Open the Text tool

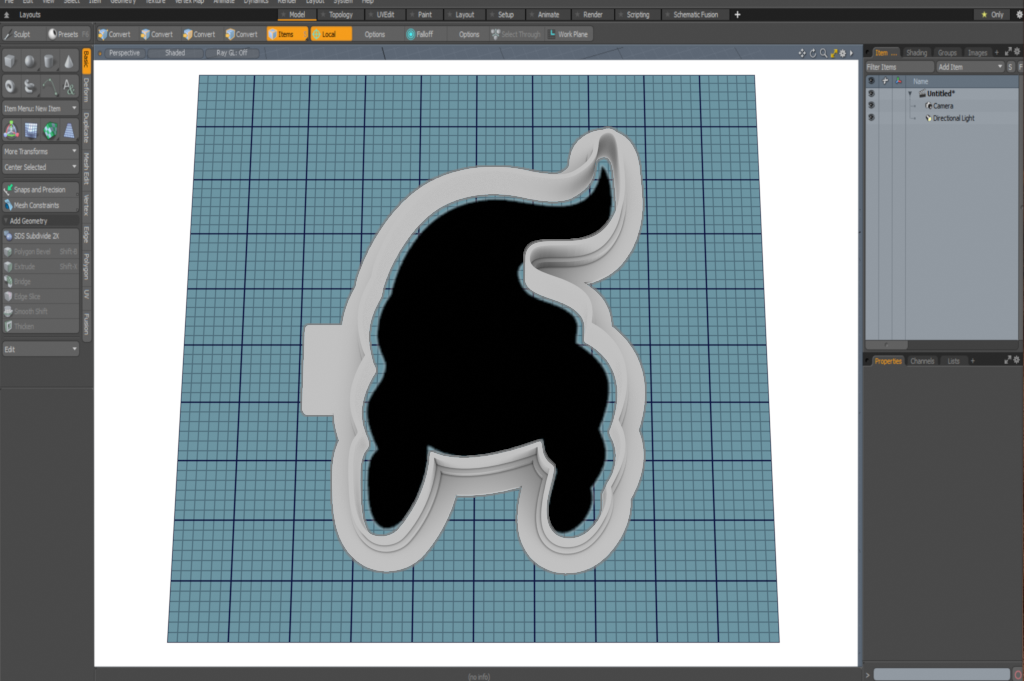67,86
